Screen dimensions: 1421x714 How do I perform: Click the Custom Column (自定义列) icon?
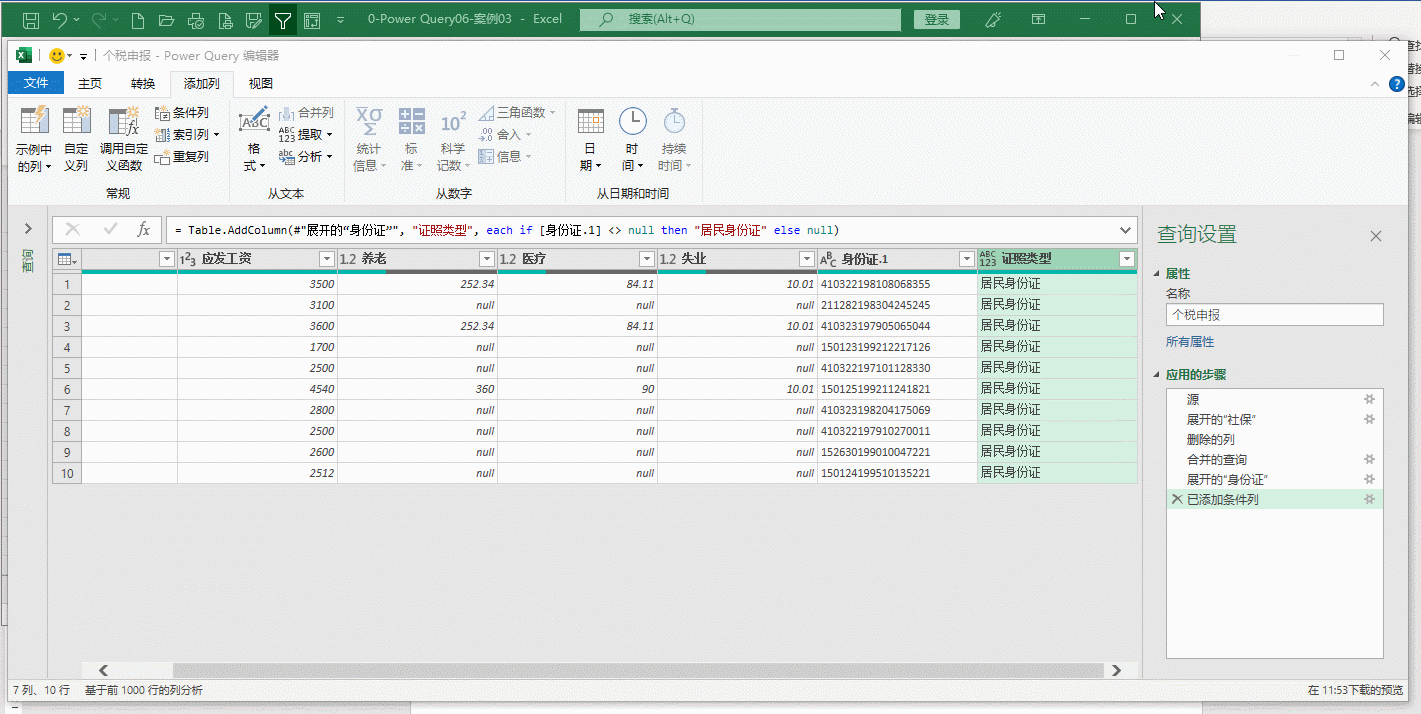(x=77, y=122)
